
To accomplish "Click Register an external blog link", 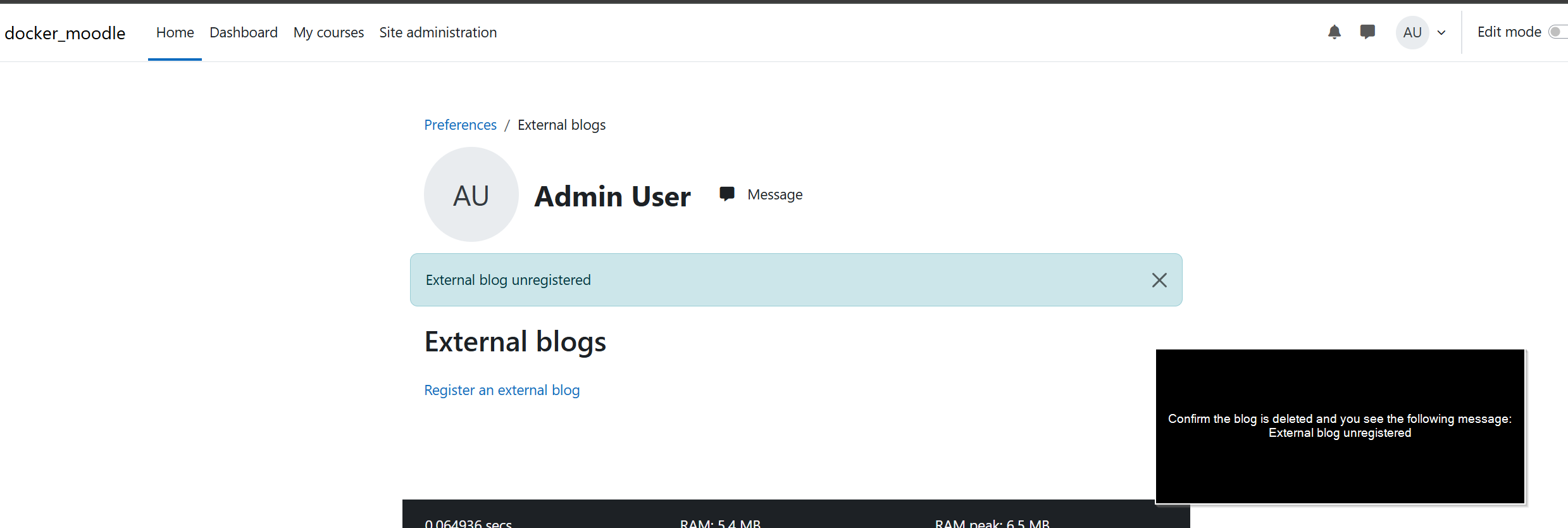I will tap(502, 390).
